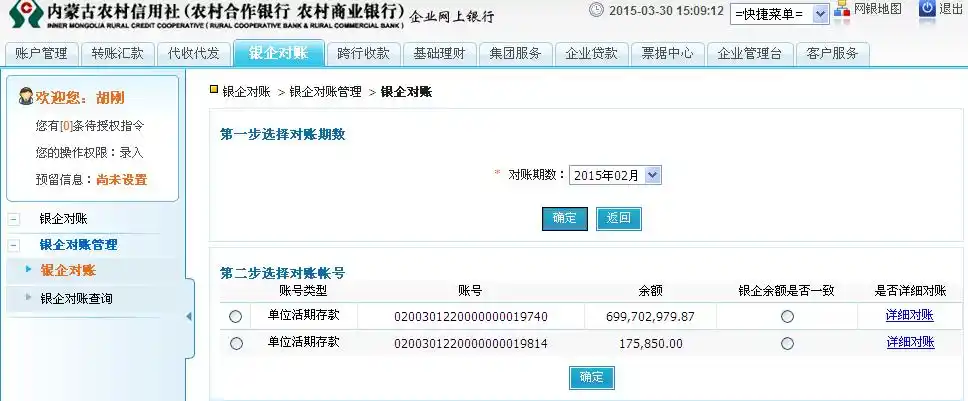Select 银企对账查询 in the sidebar
The height and width of the screenshot is (401, 968).
click(77, 299)
